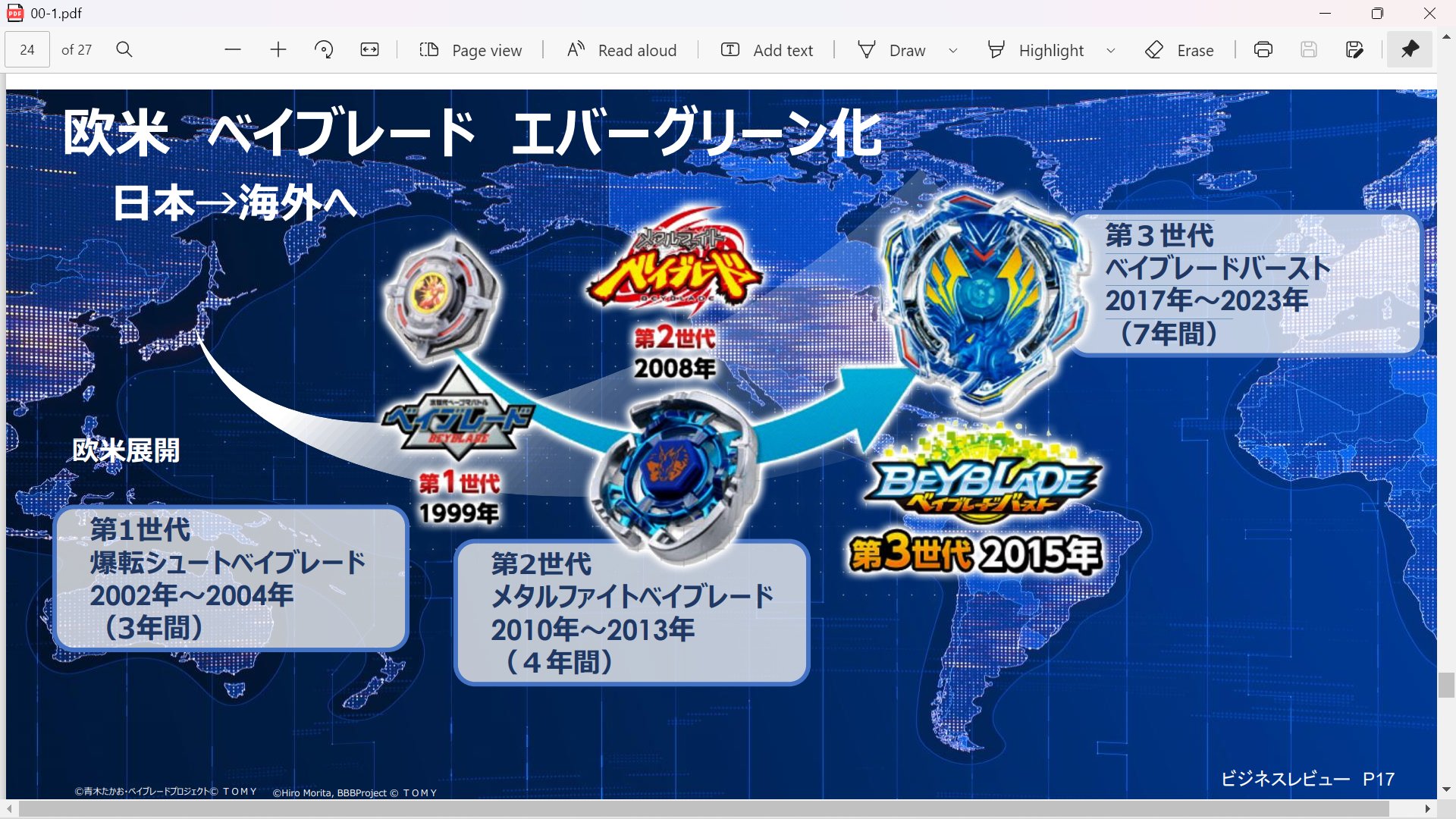Expand the Draw options dropdown arrow
Screen dimensions: 1456x819
(953, 50)
